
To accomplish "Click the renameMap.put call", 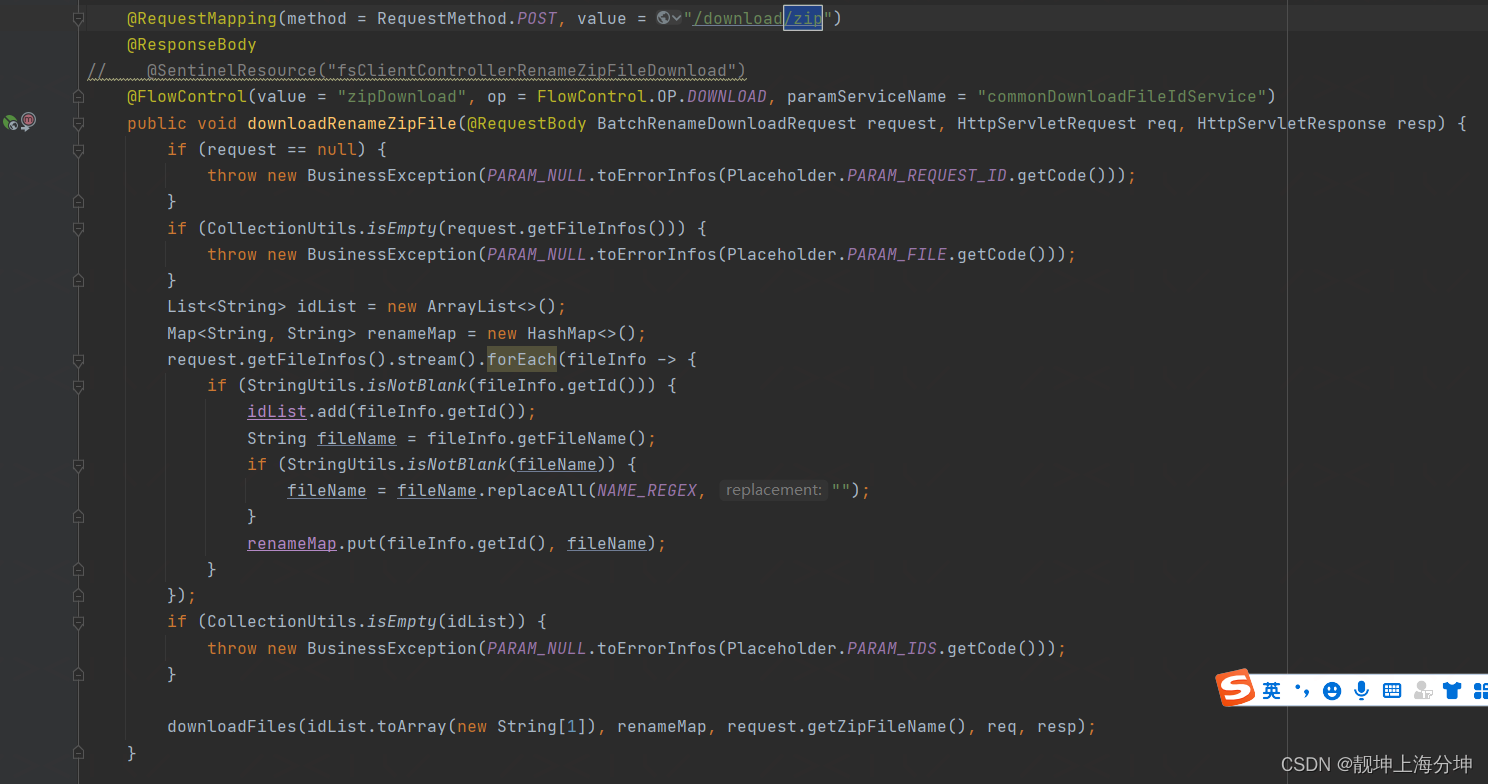I will pos(312,543).
